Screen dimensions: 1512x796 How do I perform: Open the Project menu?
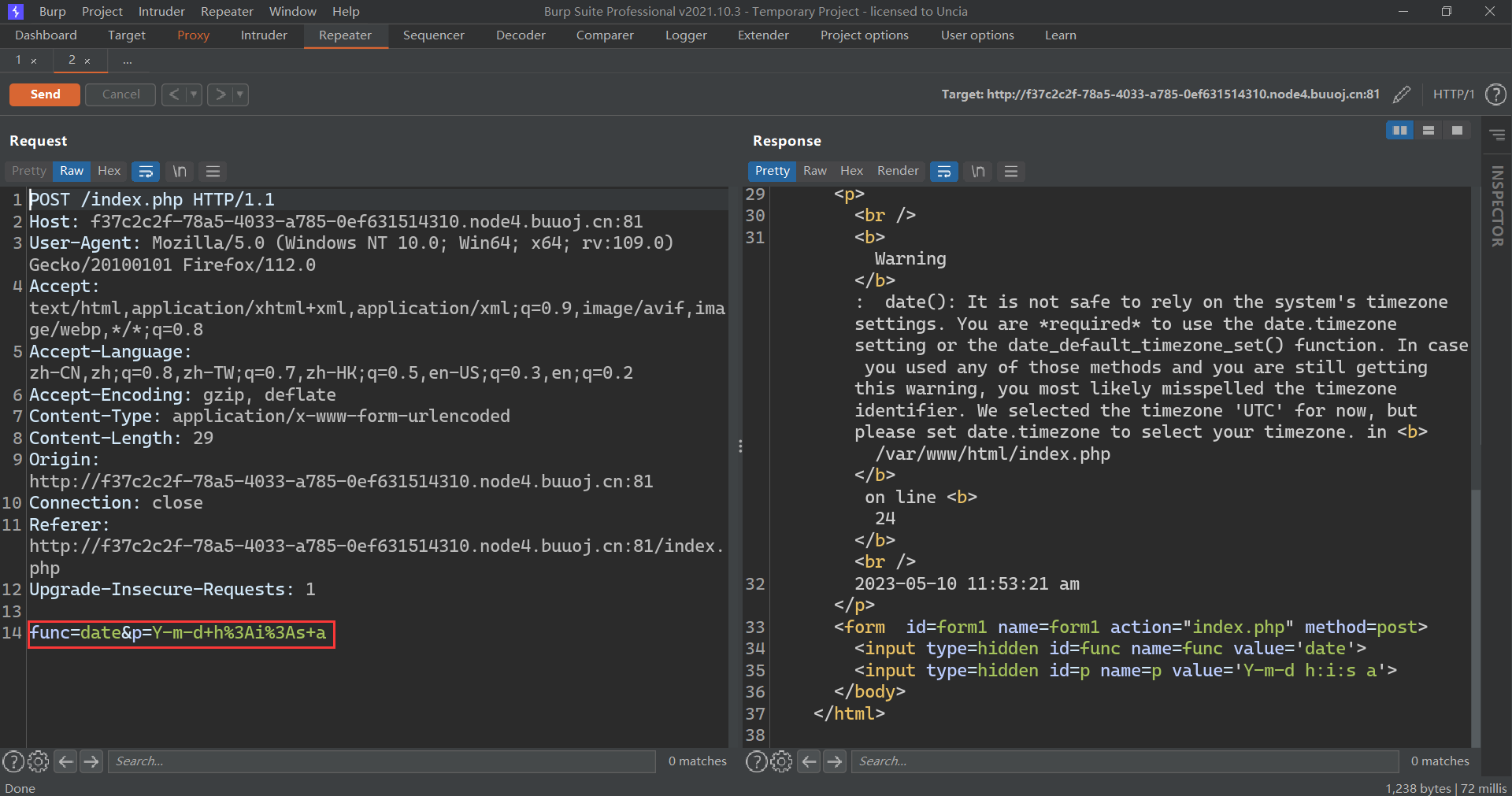[102, 11]
